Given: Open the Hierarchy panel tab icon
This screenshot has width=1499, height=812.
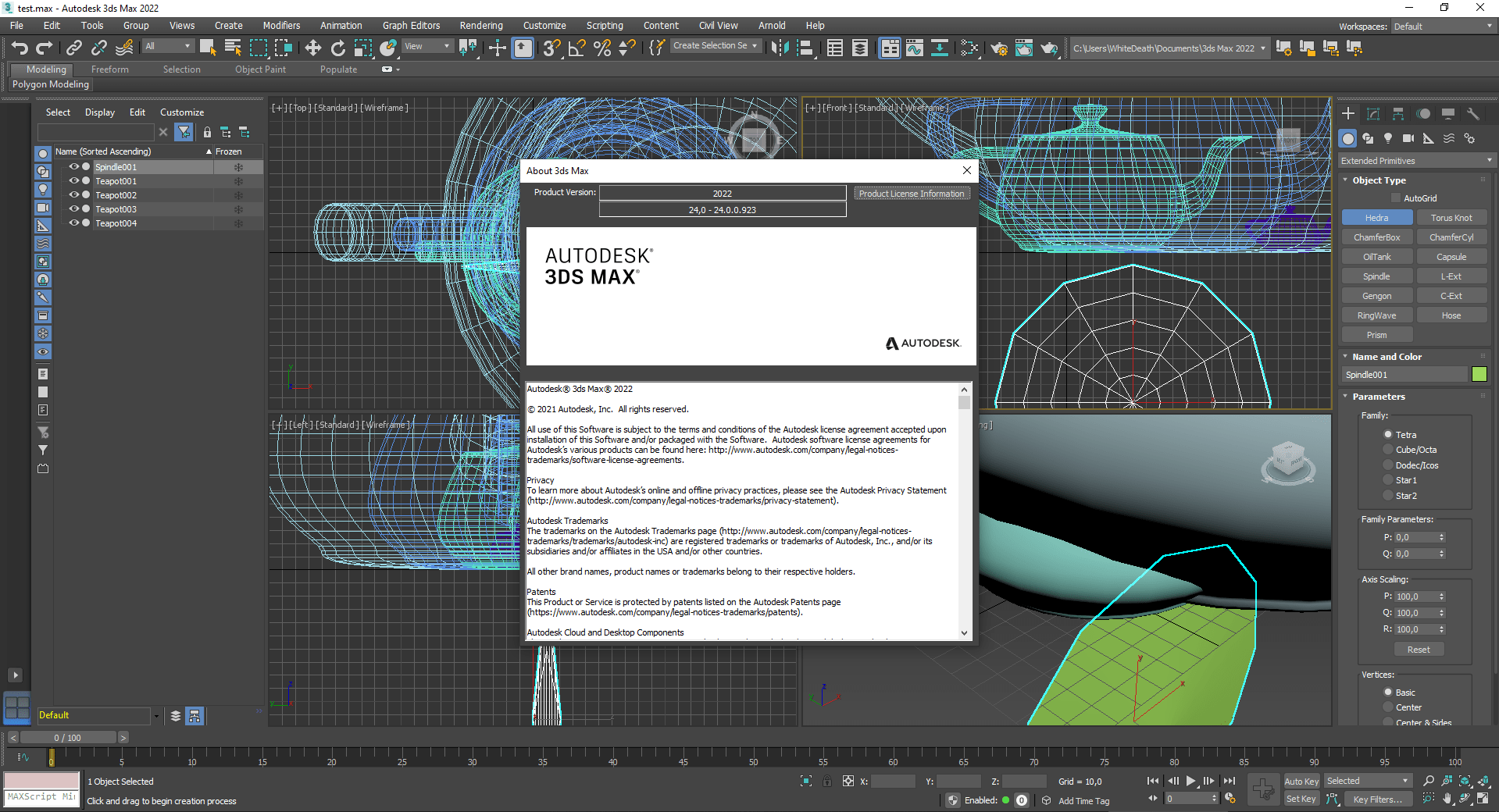Looking at the screenshot, I should coord(1398,114).
